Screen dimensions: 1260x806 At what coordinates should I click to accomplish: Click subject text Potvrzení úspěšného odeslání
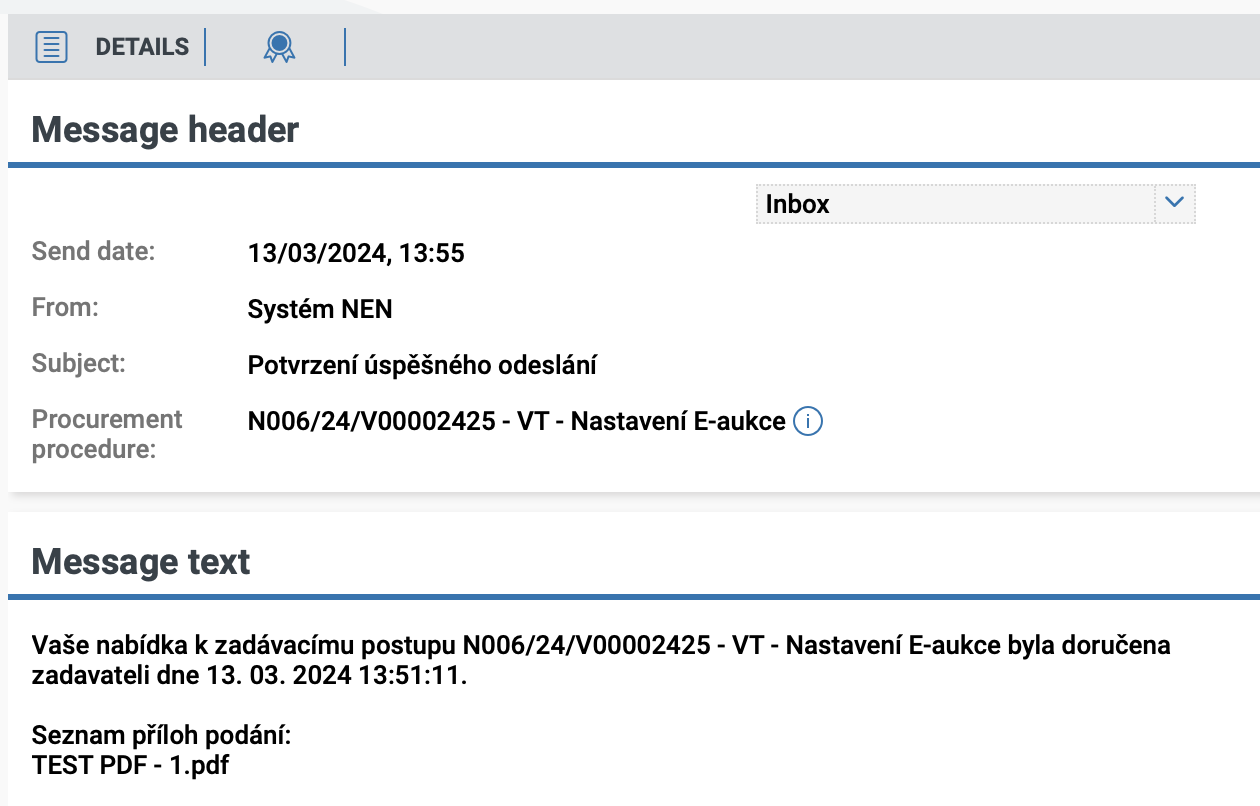422,366
